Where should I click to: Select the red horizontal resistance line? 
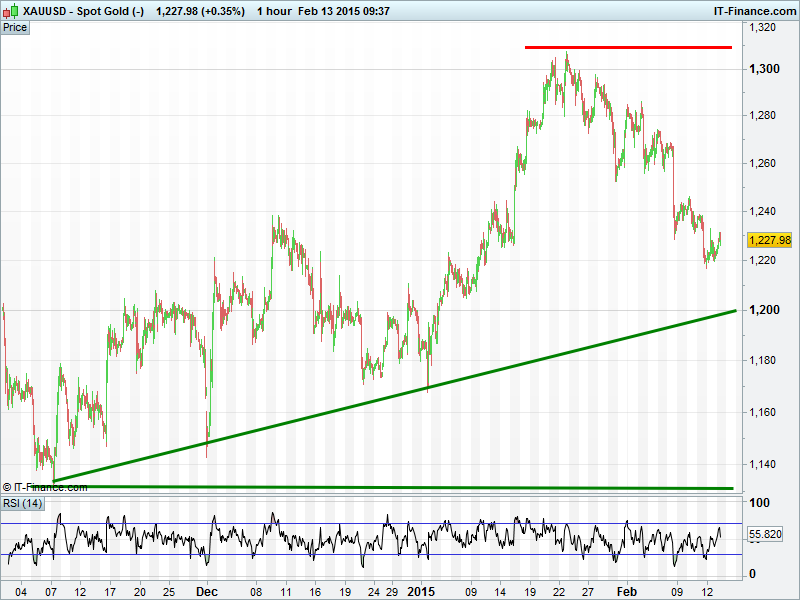click(x=628, y=47)
